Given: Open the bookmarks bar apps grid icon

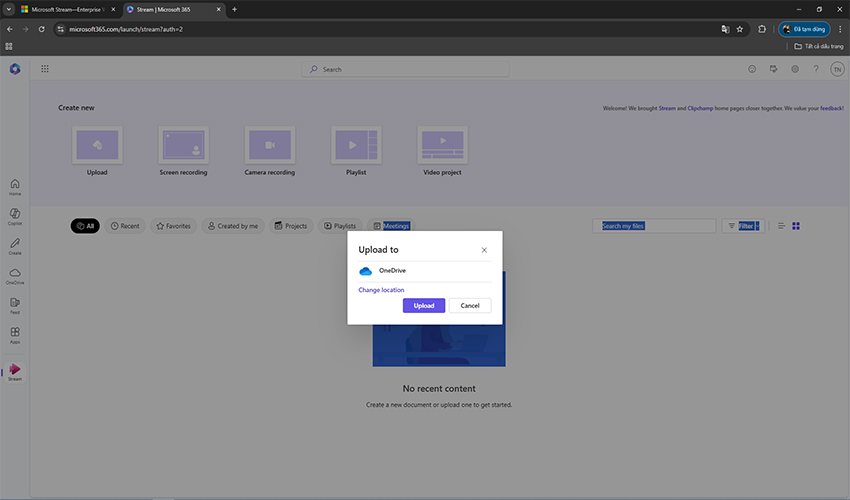Looking at the screenshot, I should coord(9,46).
